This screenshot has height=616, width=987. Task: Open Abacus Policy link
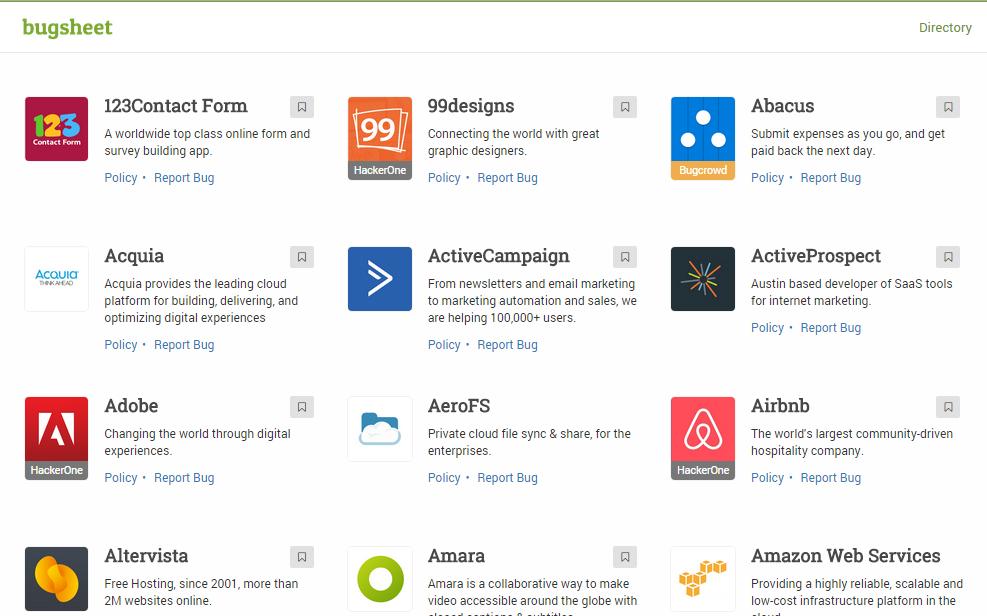pos(767,178)
